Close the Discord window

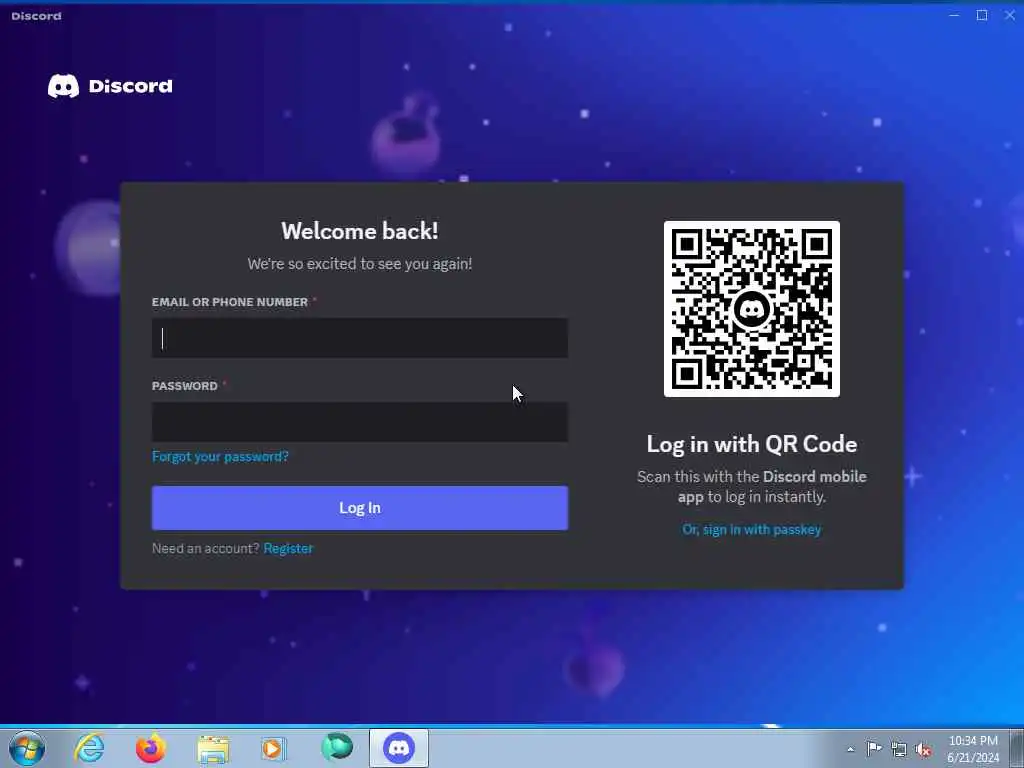tap(1010, 15)
